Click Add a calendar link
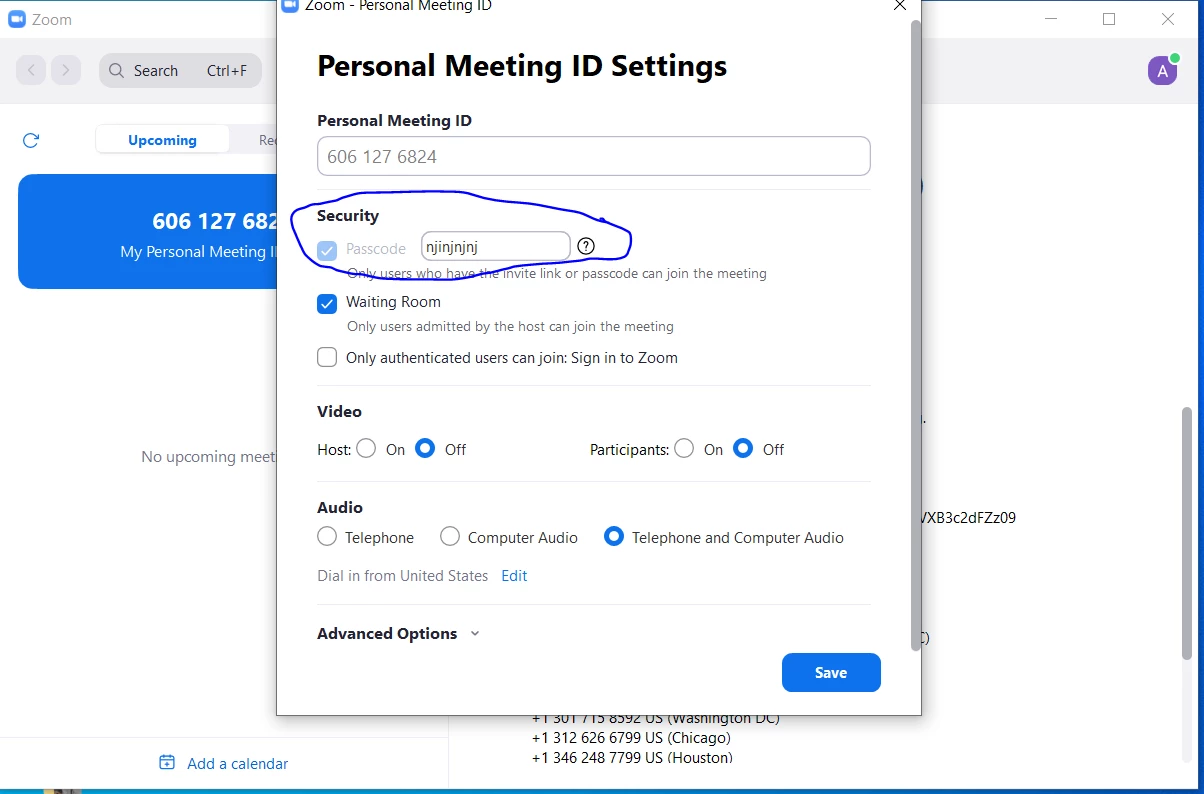The image size is (1204, 794). [x=238, y=763]
